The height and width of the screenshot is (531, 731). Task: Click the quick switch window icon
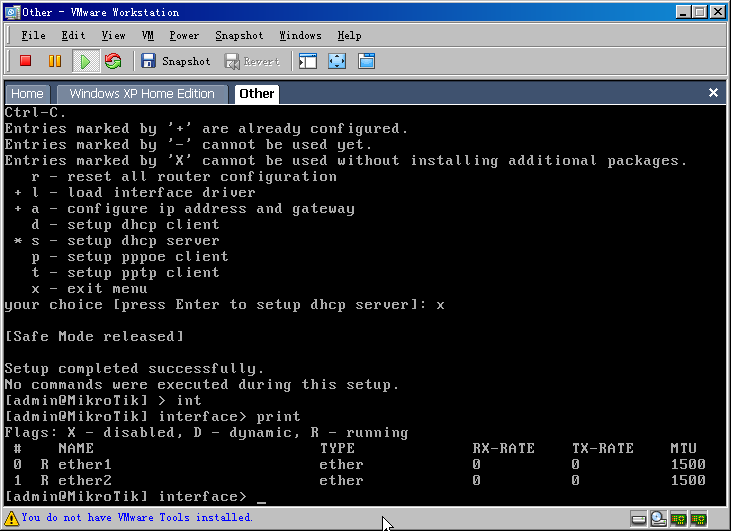(366, 61)
